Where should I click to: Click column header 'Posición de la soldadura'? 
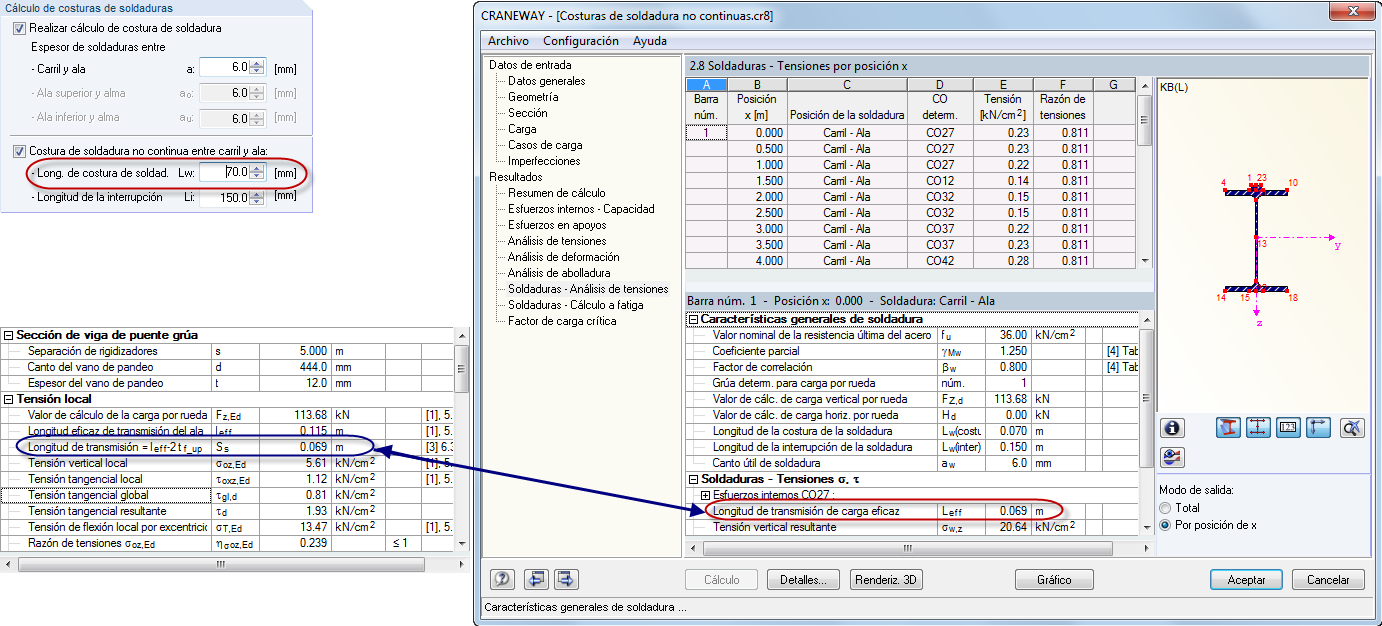(x=847, y=108)
